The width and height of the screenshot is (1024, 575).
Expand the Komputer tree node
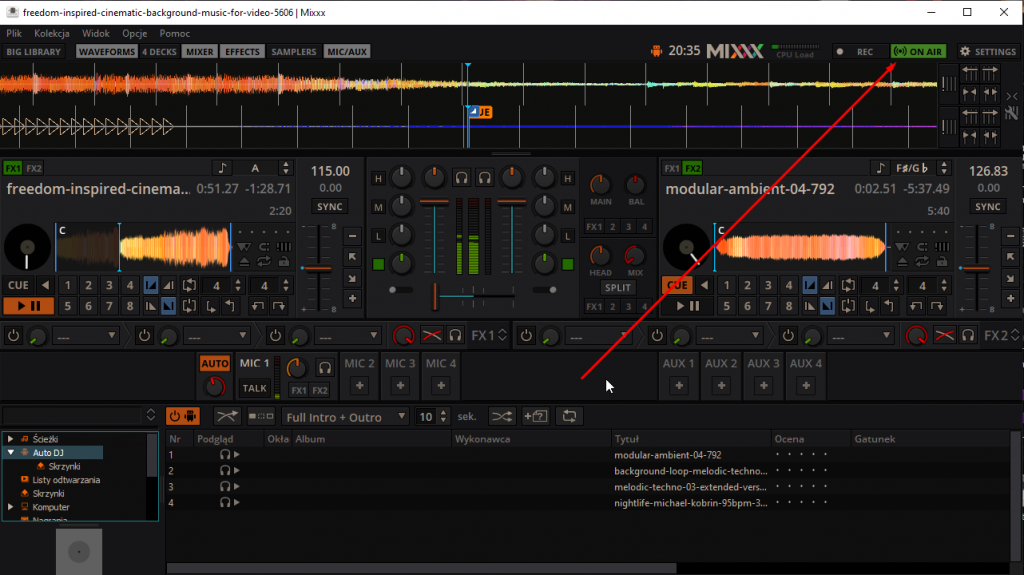tap(10, 507)
